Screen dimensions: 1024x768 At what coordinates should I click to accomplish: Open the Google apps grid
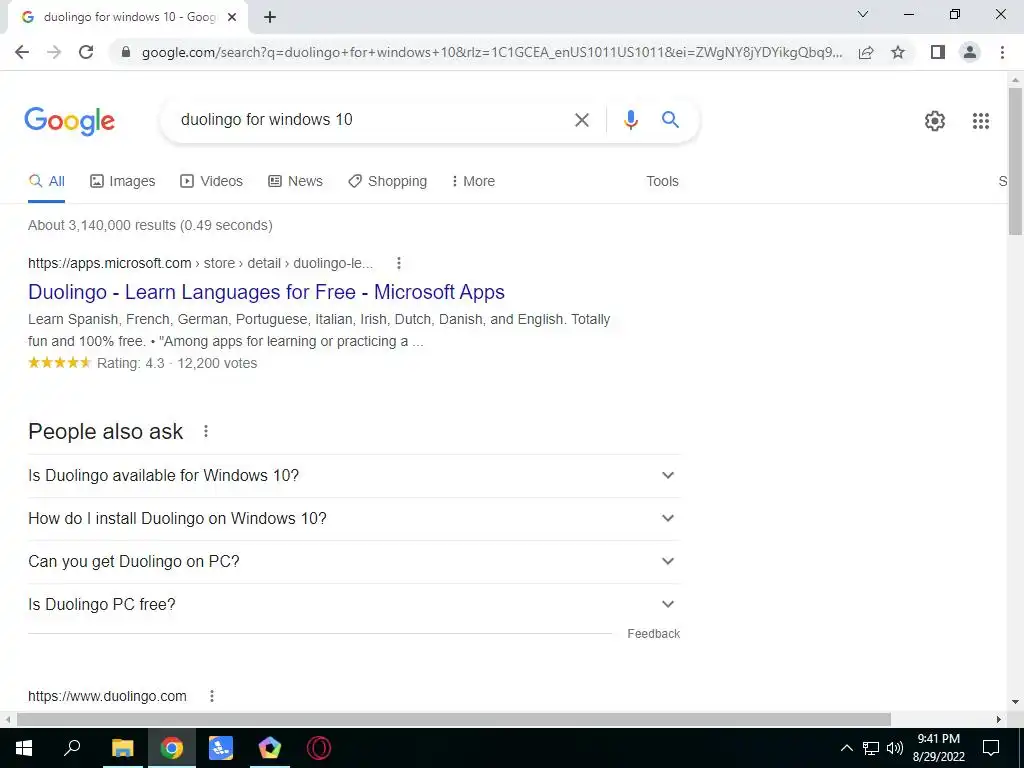point(981,121)
